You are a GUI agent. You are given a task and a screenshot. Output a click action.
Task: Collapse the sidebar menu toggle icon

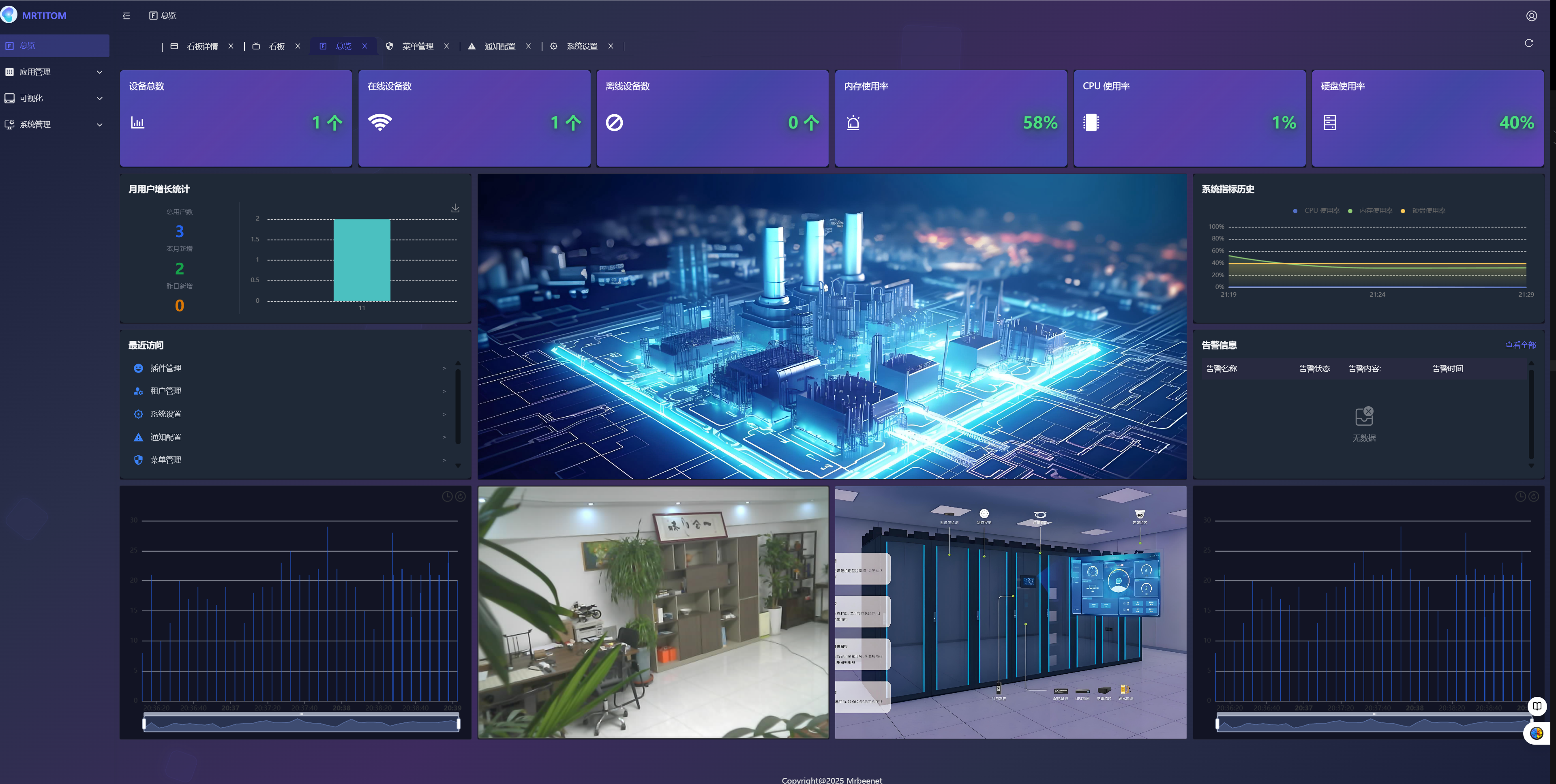click(x=126, y=16)
